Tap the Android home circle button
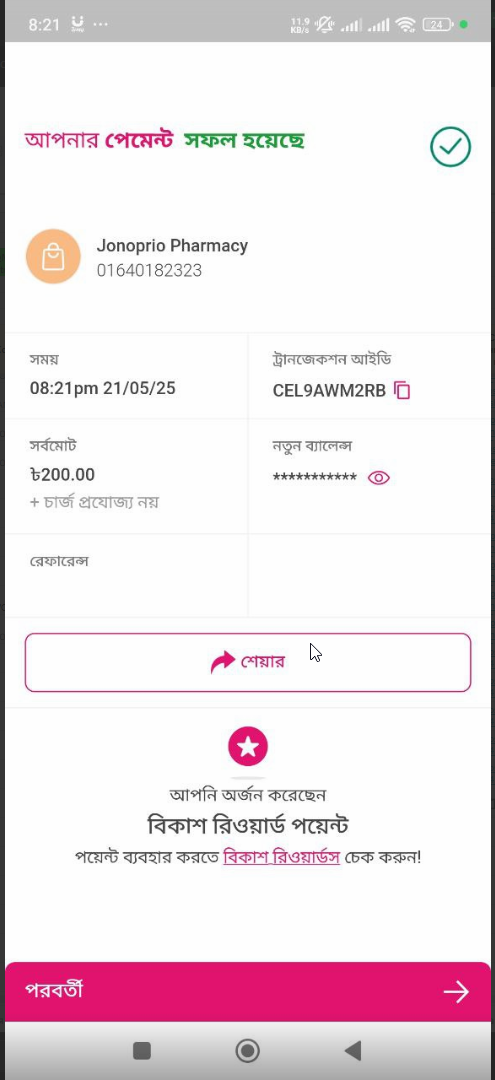This screenshot has height=1080, width=495. (x=247, y=1050)
